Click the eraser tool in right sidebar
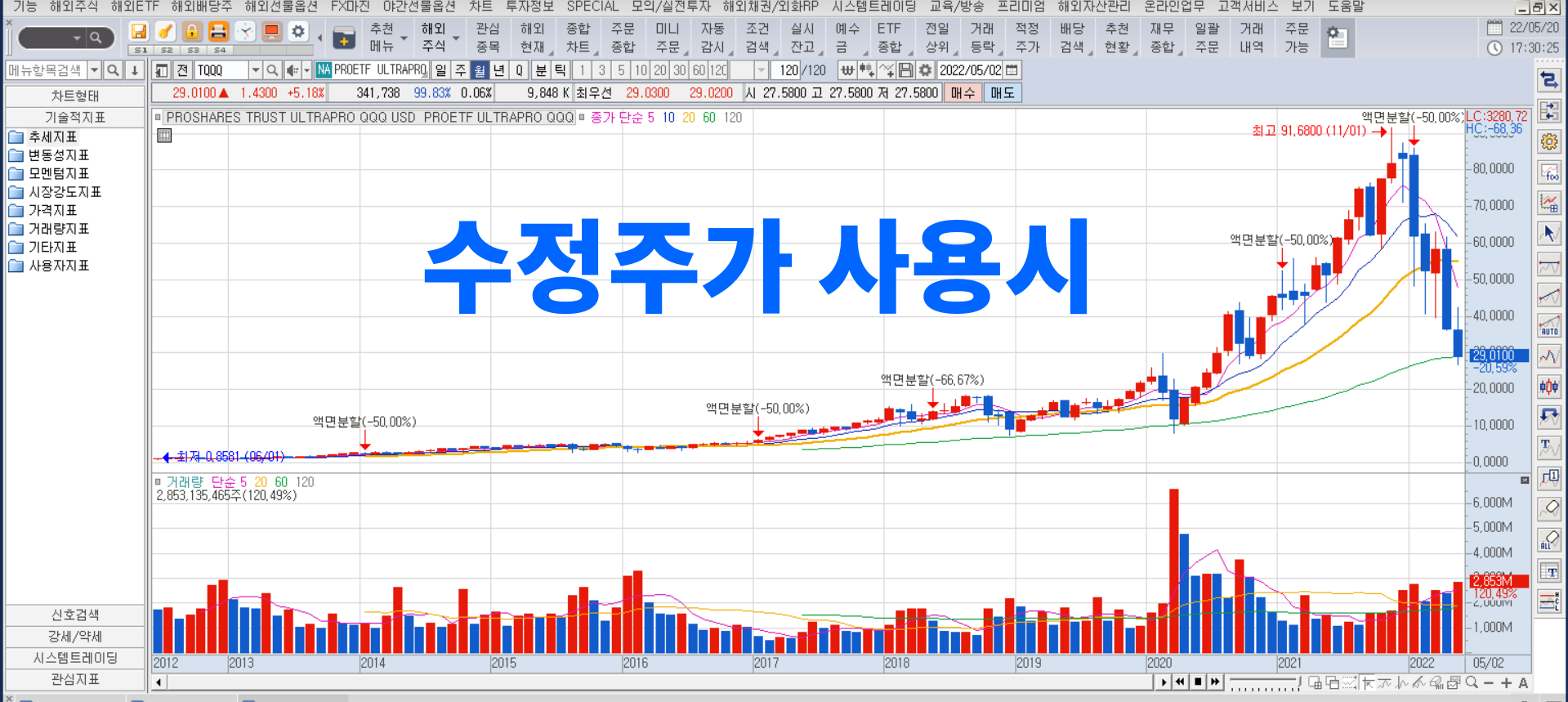Screen dimensions: 1568x702 (x=1548, y=509)
